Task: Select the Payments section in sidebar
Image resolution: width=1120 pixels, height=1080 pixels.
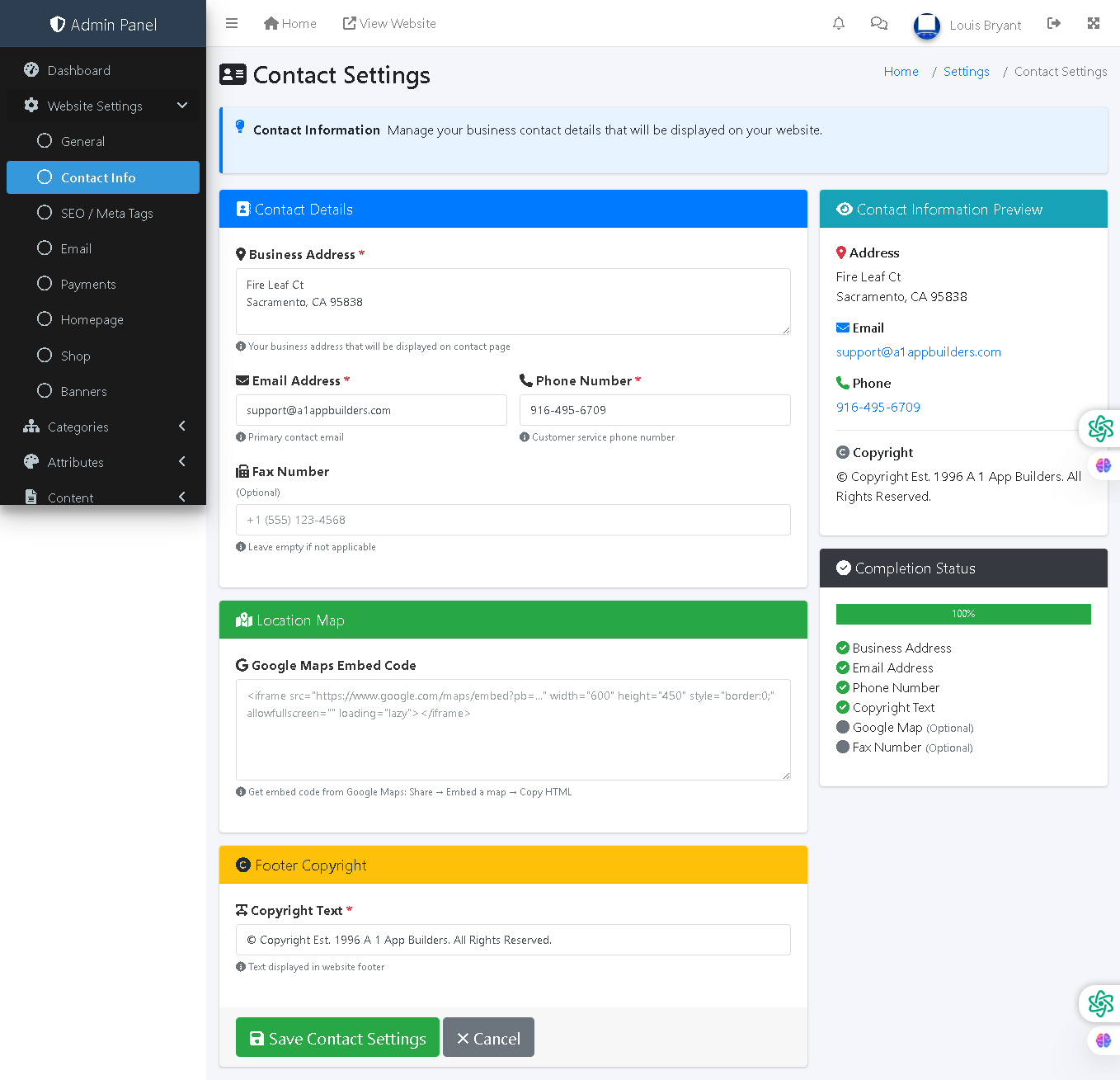Action: [87, 284]
